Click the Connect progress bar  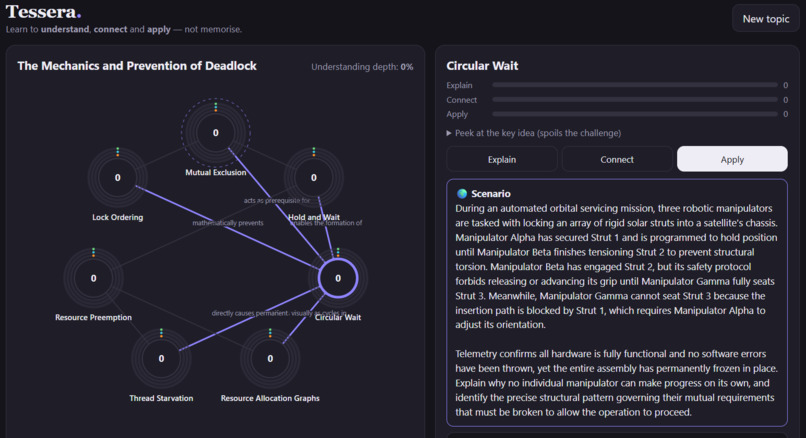635,100
